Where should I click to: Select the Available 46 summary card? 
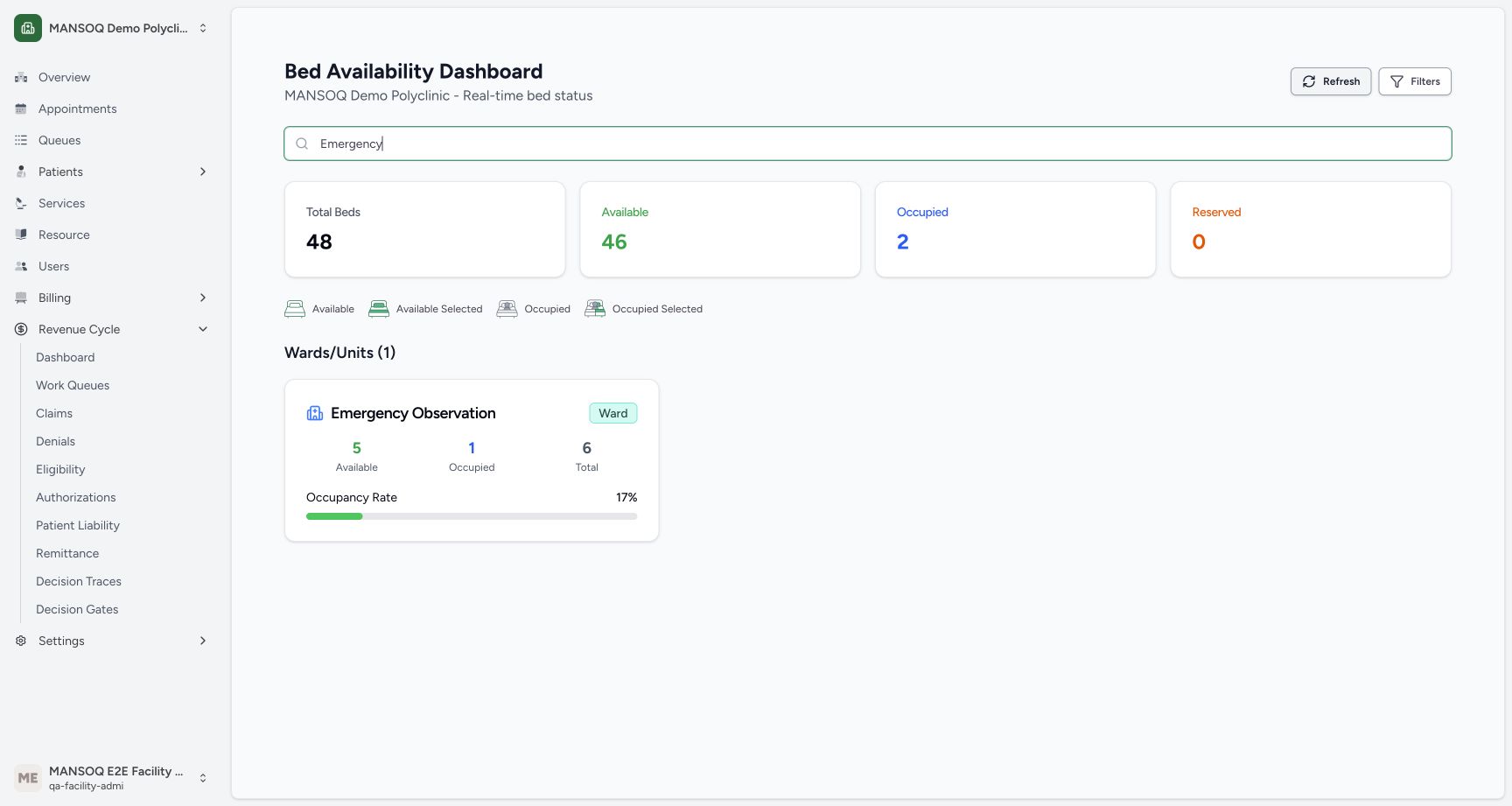[x=720, y=229]
